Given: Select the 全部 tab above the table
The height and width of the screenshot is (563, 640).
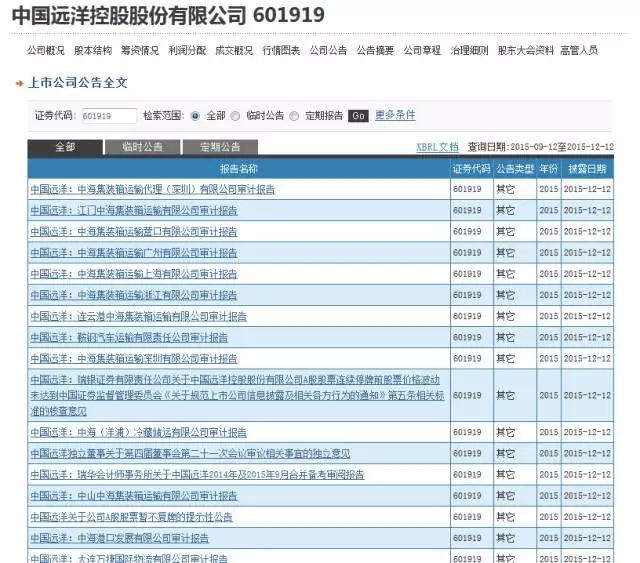Looking at the screenshot, I should pyautogui.click(x=64, y=147).
